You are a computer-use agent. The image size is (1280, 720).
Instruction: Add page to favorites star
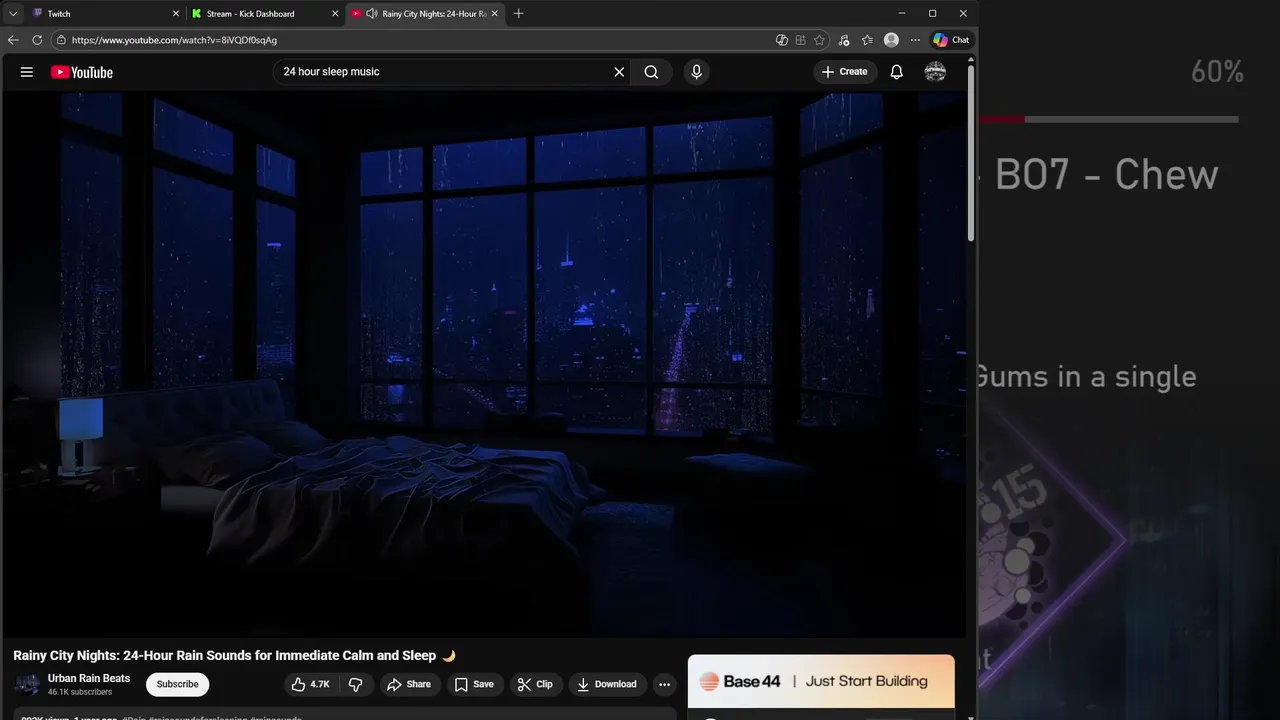(819, 40)
